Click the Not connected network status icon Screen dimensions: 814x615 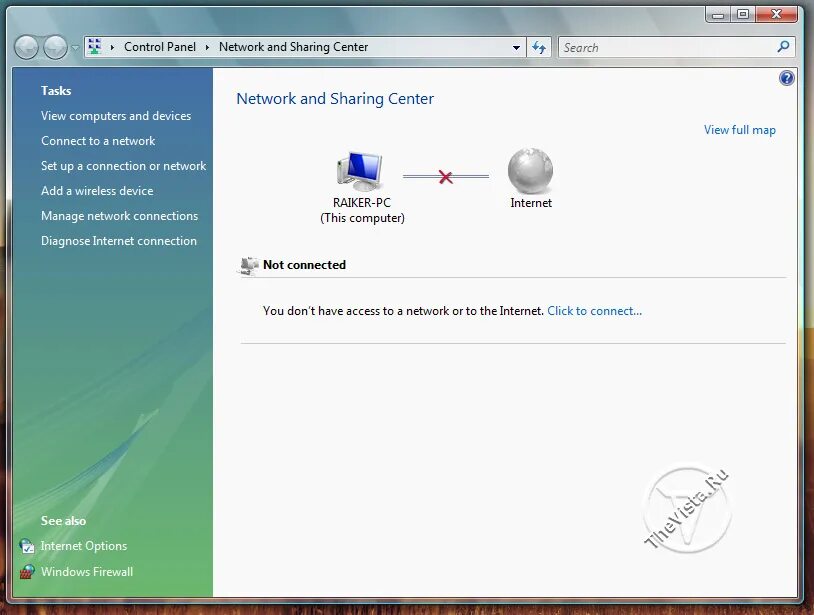coord(249,265)
